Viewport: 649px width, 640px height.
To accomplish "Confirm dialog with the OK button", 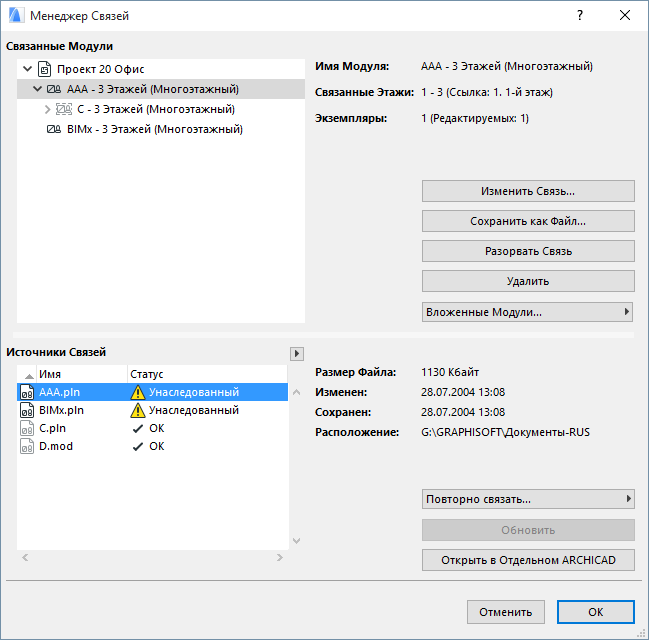I will click(x=596, y=612).
